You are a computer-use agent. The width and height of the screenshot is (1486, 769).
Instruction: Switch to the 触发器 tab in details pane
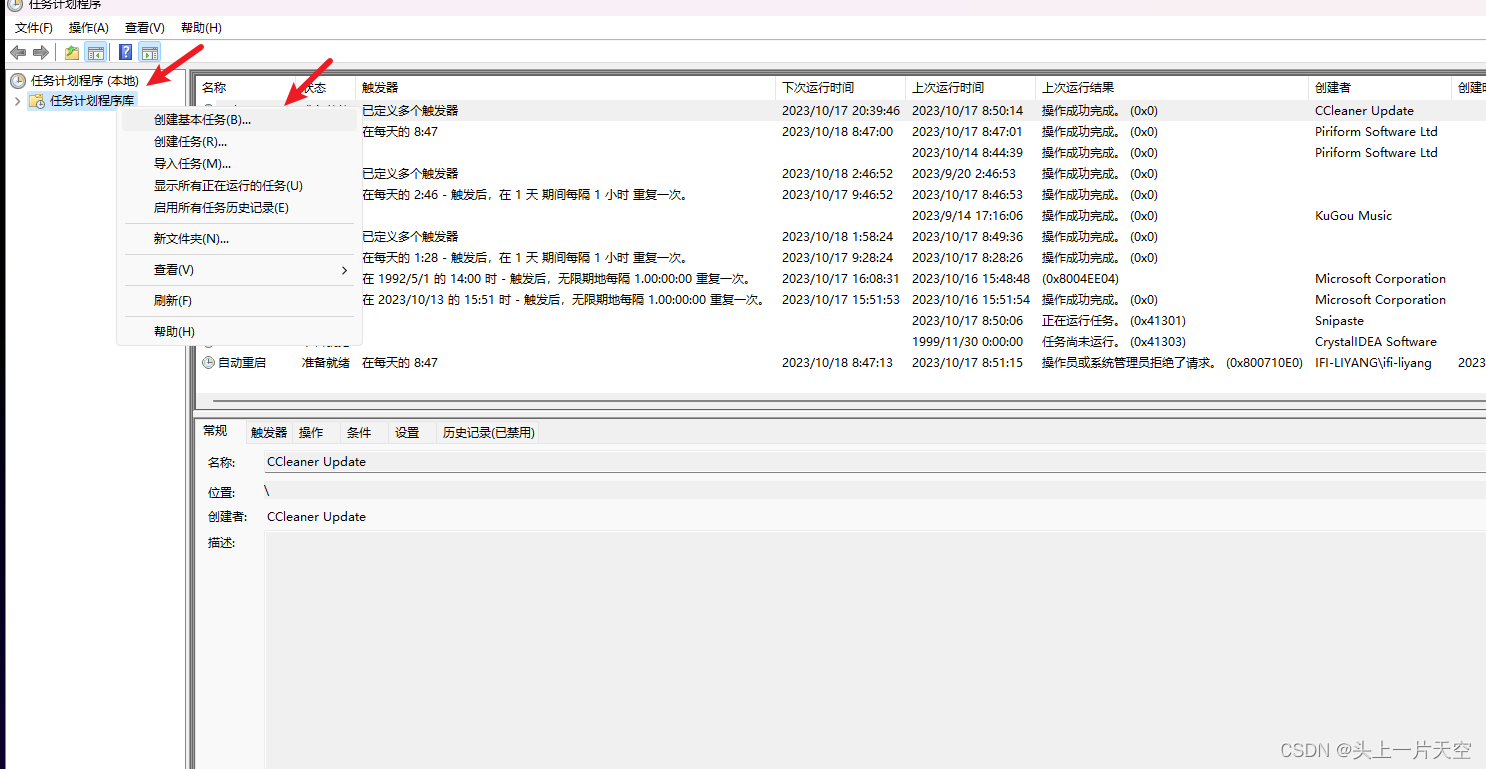(x=269, y=433)
